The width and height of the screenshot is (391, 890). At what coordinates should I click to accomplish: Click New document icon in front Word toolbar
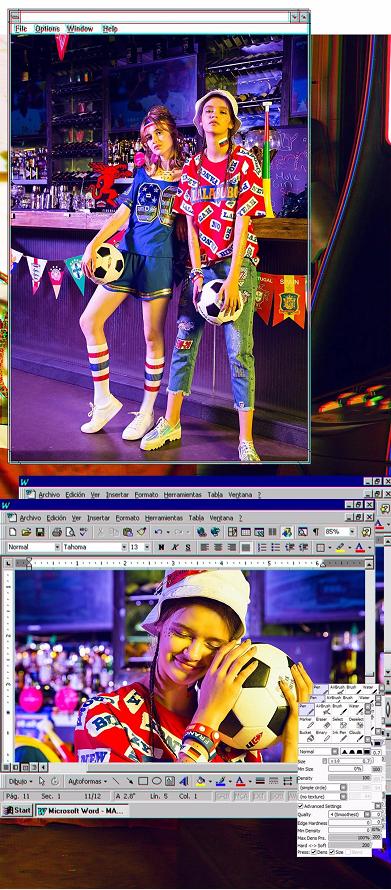coord(12,532)
